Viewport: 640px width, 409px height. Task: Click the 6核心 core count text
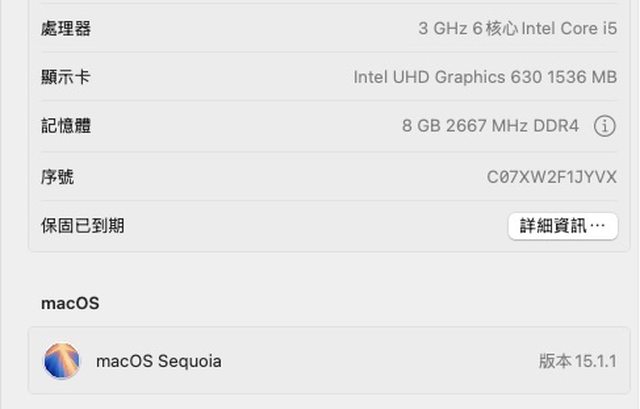pos(495,29)
